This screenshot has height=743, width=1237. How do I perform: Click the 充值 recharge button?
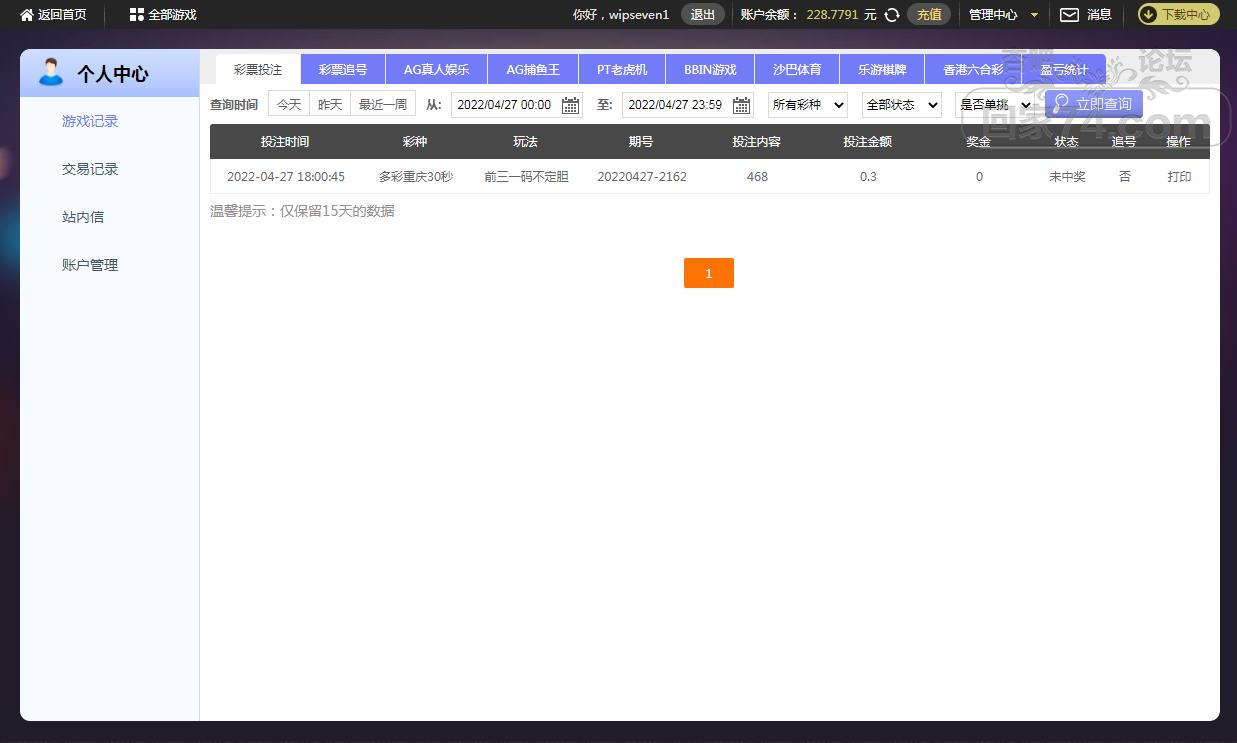pyautogui.click(x=929, y=14)
